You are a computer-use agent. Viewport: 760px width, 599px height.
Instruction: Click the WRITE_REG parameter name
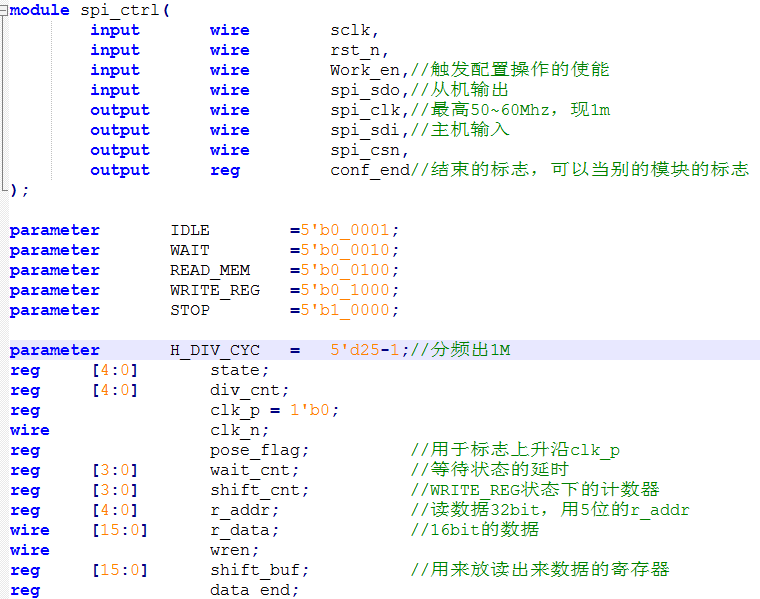[x=215, y=290]
